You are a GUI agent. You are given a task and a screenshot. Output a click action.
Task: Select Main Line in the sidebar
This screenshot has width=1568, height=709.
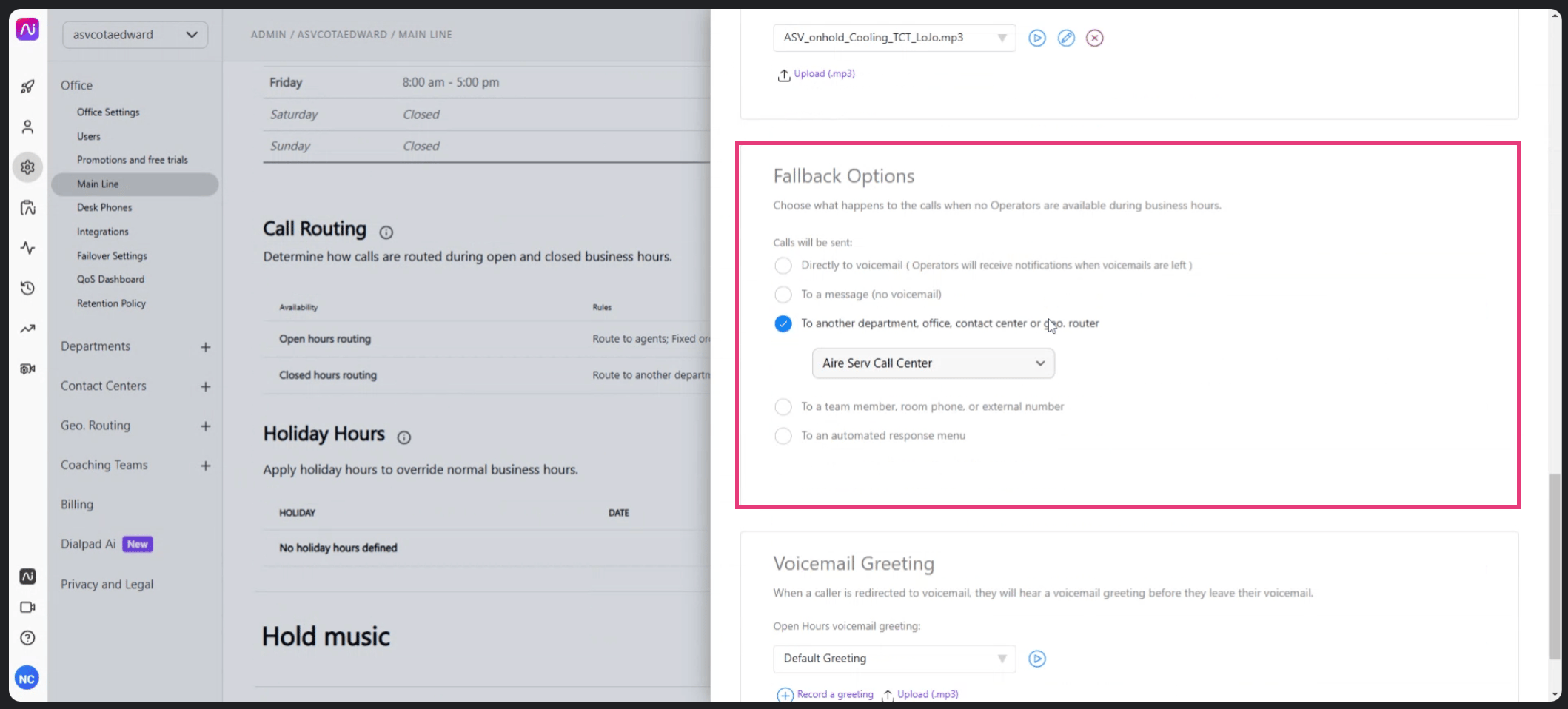point(135,184)
